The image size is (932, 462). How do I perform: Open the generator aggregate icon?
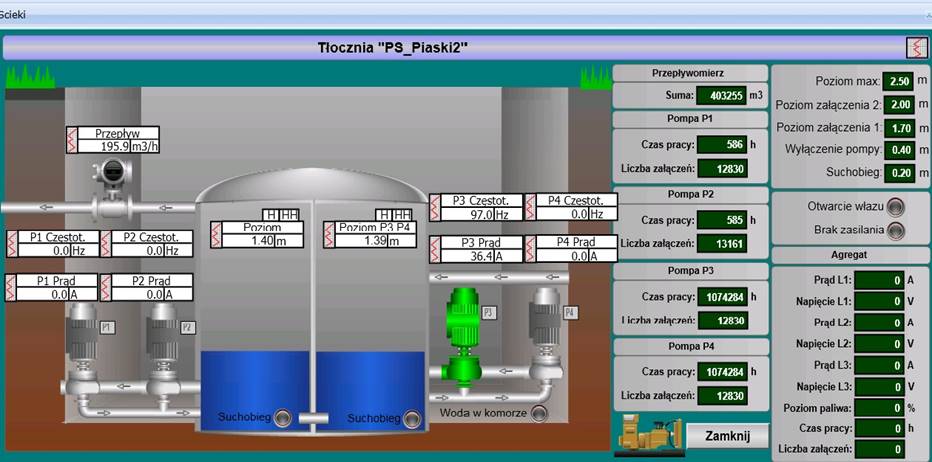coord(648,434)
